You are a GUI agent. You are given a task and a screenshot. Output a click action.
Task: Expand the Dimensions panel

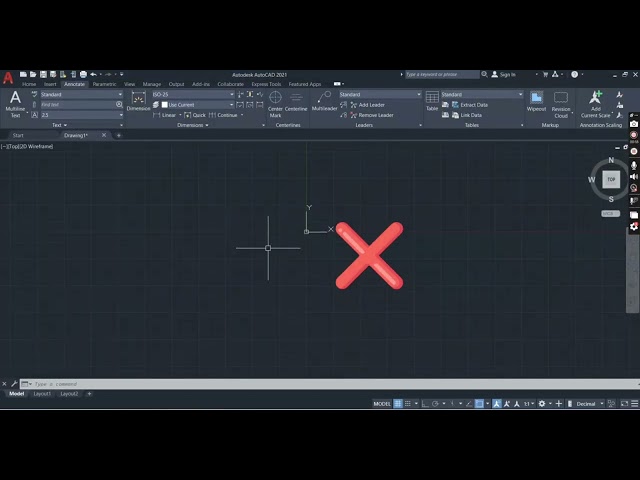193,125
